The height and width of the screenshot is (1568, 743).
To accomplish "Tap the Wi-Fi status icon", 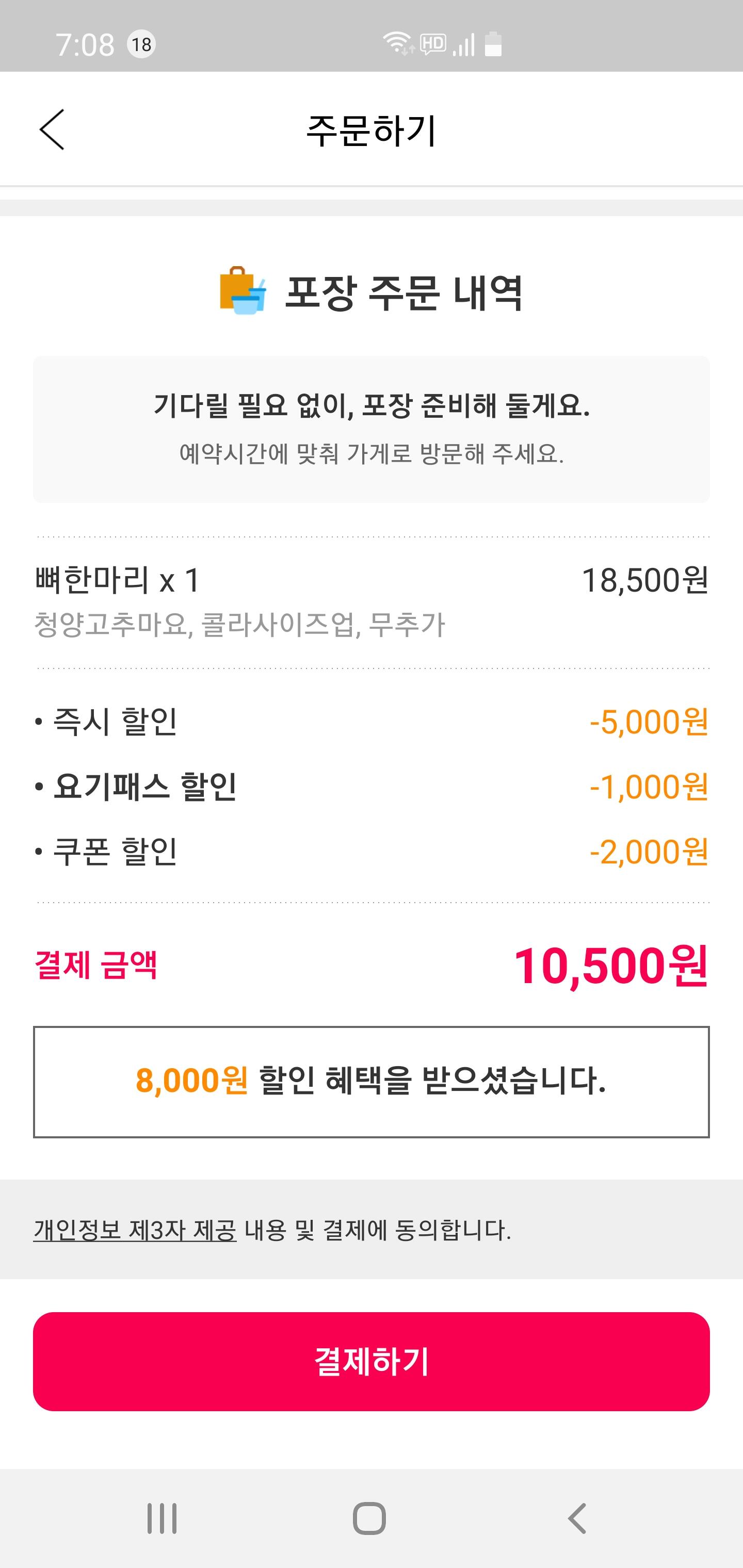I will click(398, 44).
